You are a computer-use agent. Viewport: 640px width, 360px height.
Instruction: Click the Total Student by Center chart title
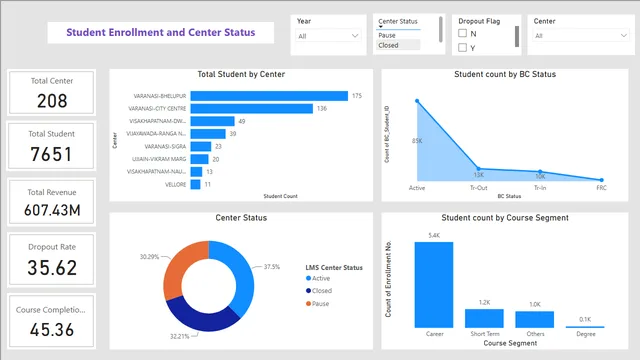pyautogui.click(x=241, y=74)
